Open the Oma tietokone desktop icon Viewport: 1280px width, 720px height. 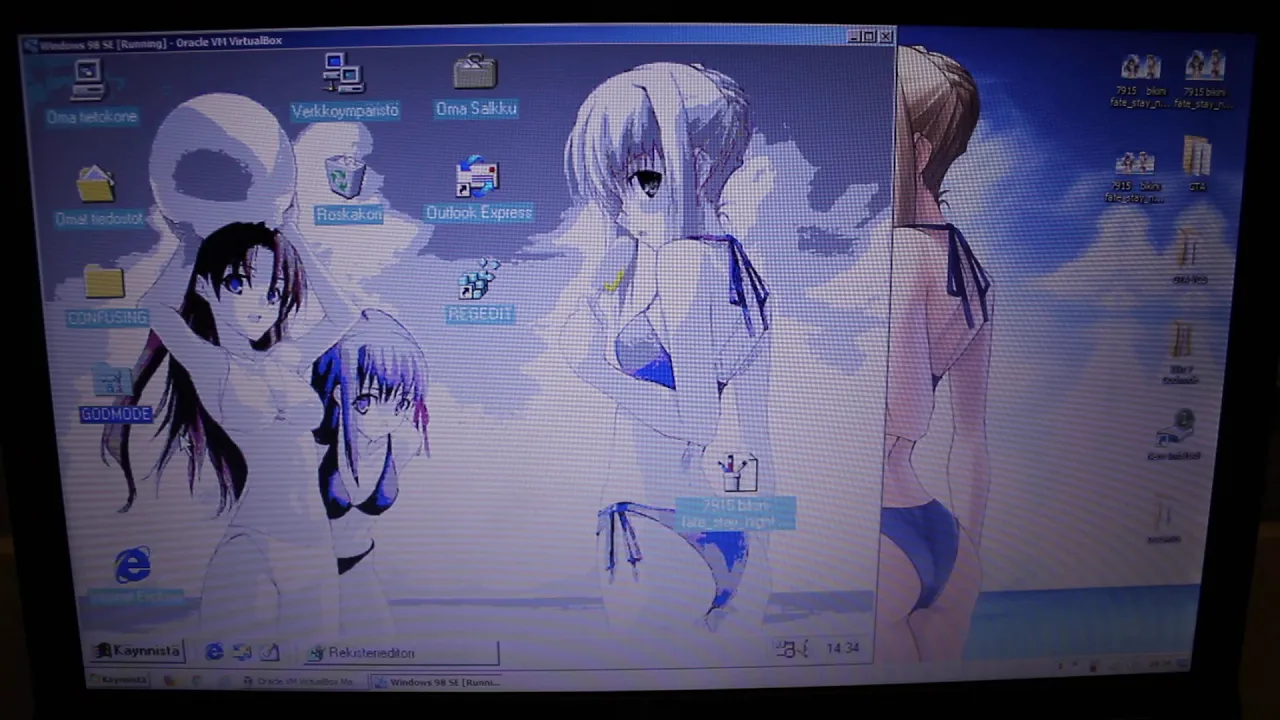pos(89,92)
